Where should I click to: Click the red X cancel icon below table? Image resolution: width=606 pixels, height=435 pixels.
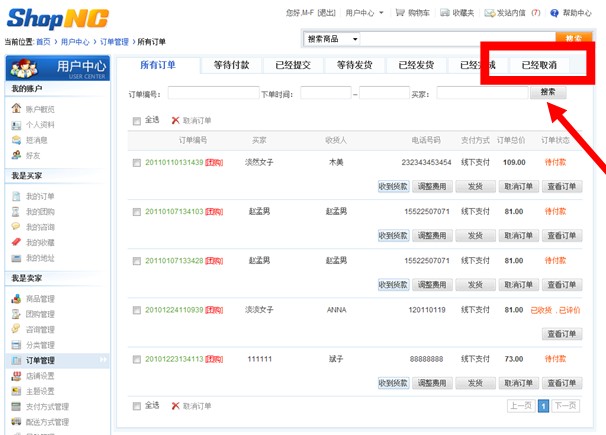(x=175, y=406)
